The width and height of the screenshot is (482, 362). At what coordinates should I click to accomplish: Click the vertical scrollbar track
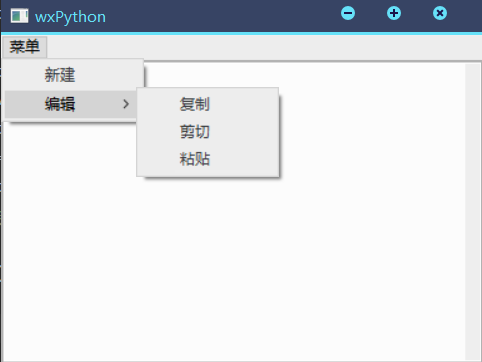[472, 212]
